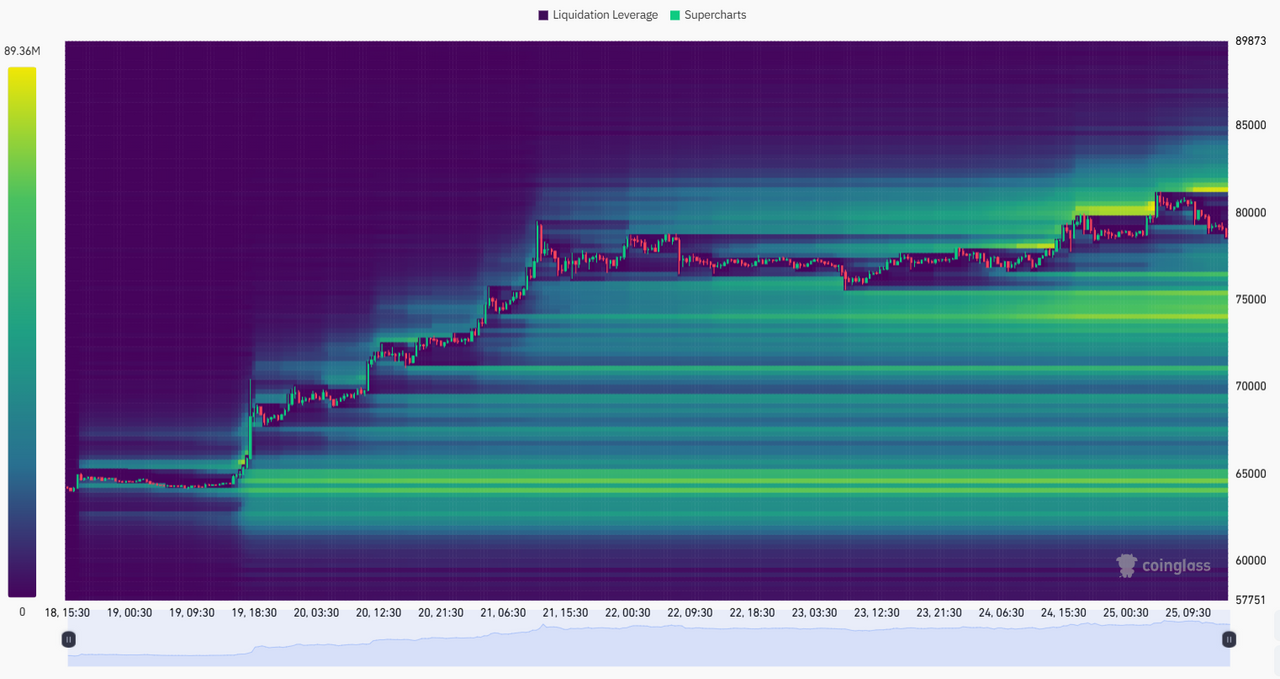Click the '25, 09:30' time axis label

tap(1188, 613)
